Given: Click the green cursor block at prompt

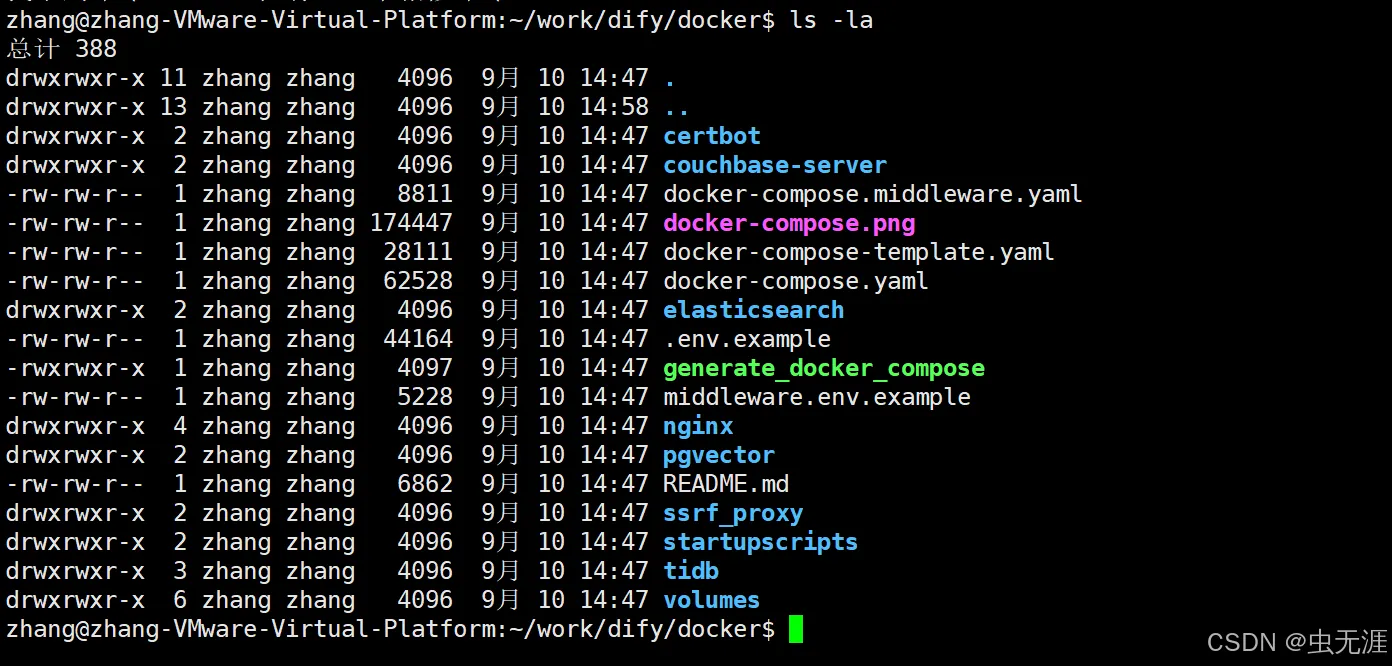Looking at the screenshot, I should (796, 629).
